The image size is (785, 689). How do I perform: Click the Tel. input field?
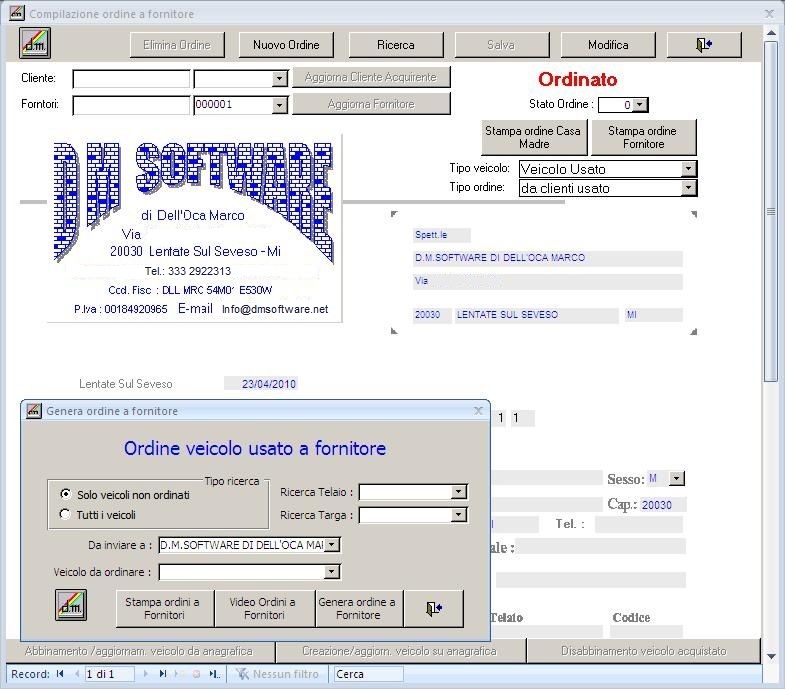pos(639,524)
